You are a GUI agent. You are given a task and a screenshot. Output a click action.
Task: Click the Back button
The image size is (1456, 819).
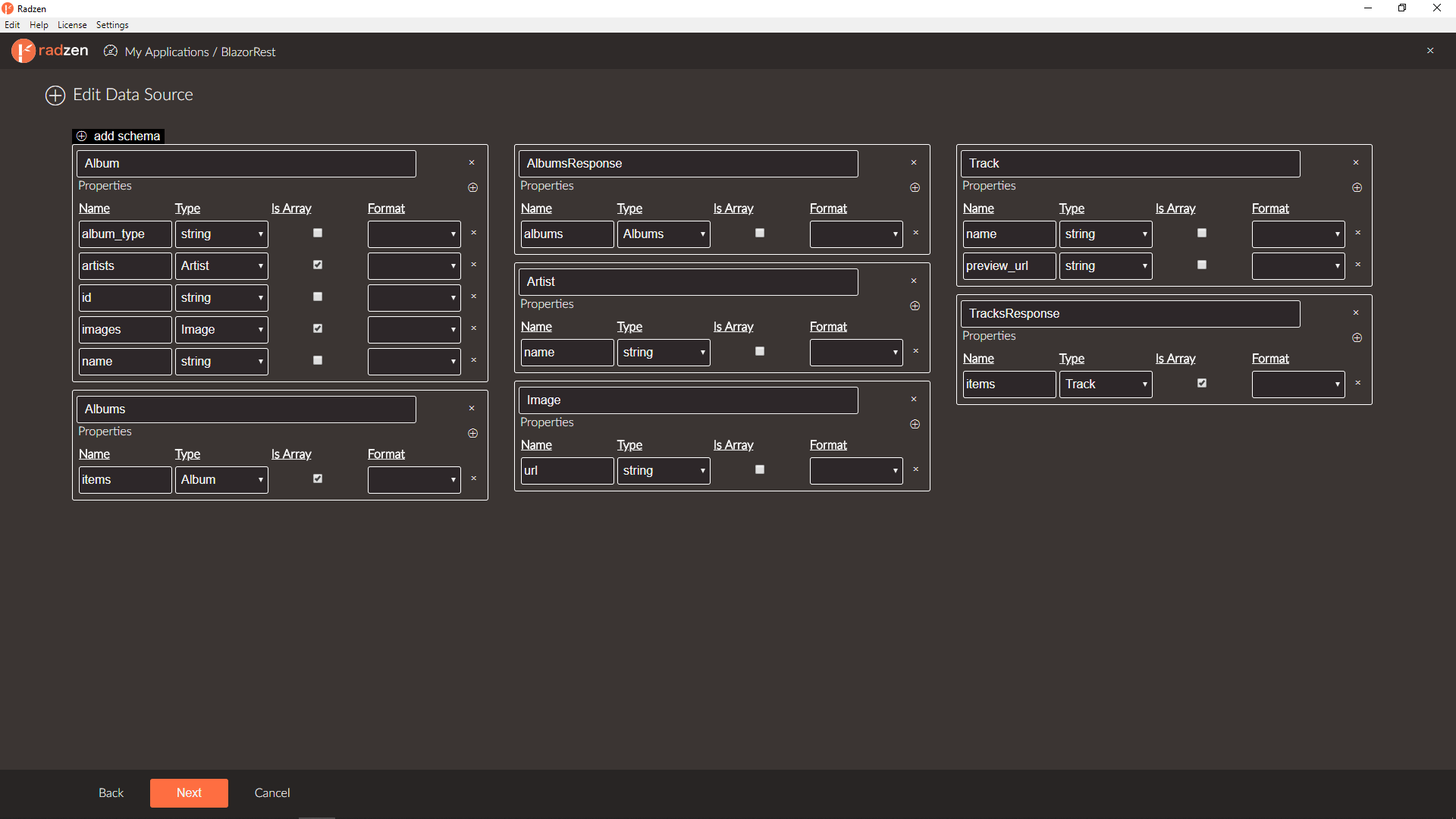tap(111, 792)
